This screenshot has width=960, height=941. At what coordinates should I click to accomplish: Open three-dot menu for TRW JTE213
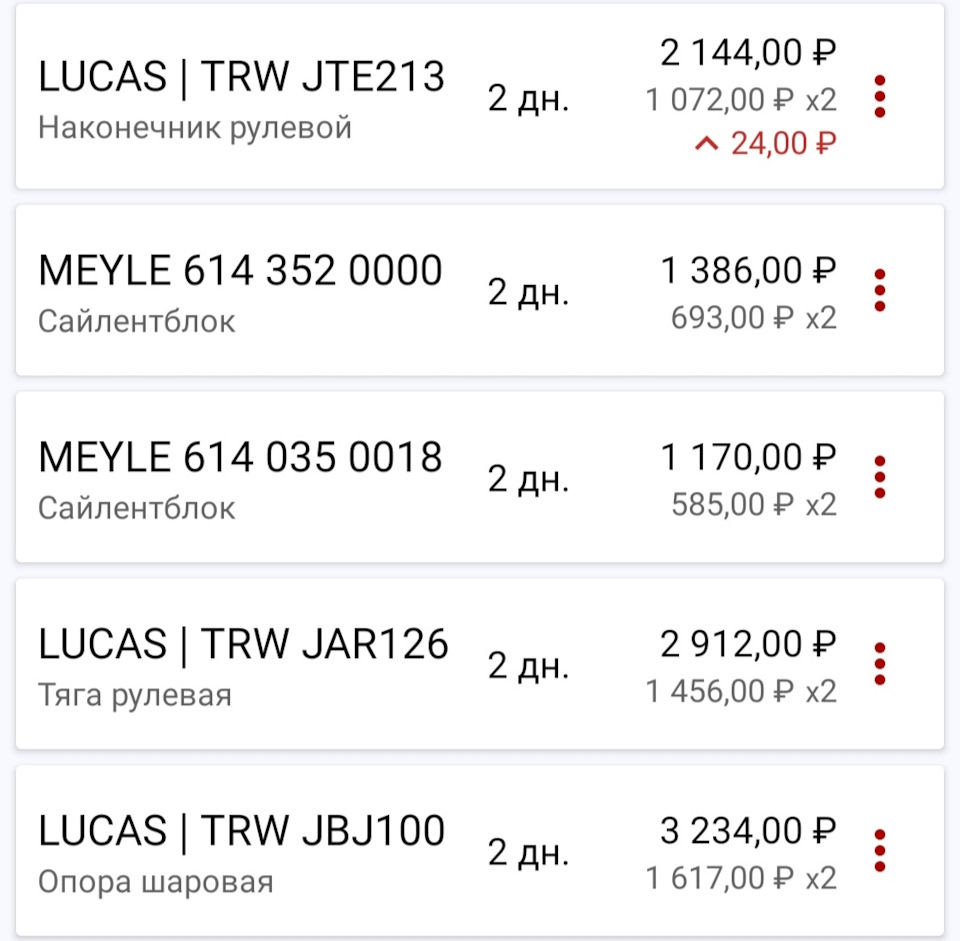click(880, 97)
